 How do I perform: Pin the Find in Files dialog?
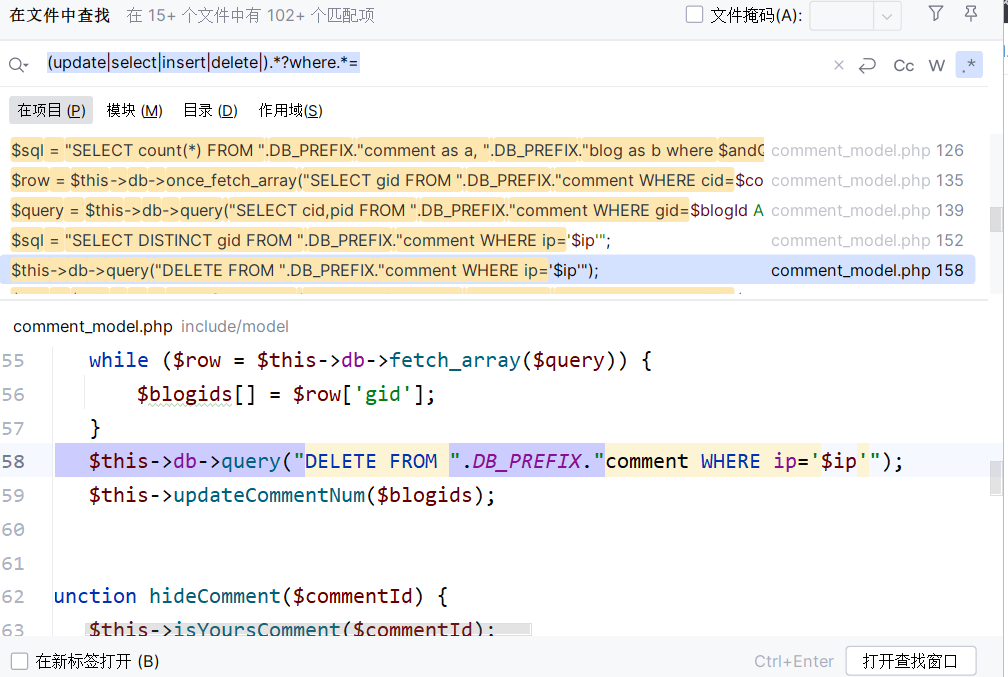coord(969,14)
